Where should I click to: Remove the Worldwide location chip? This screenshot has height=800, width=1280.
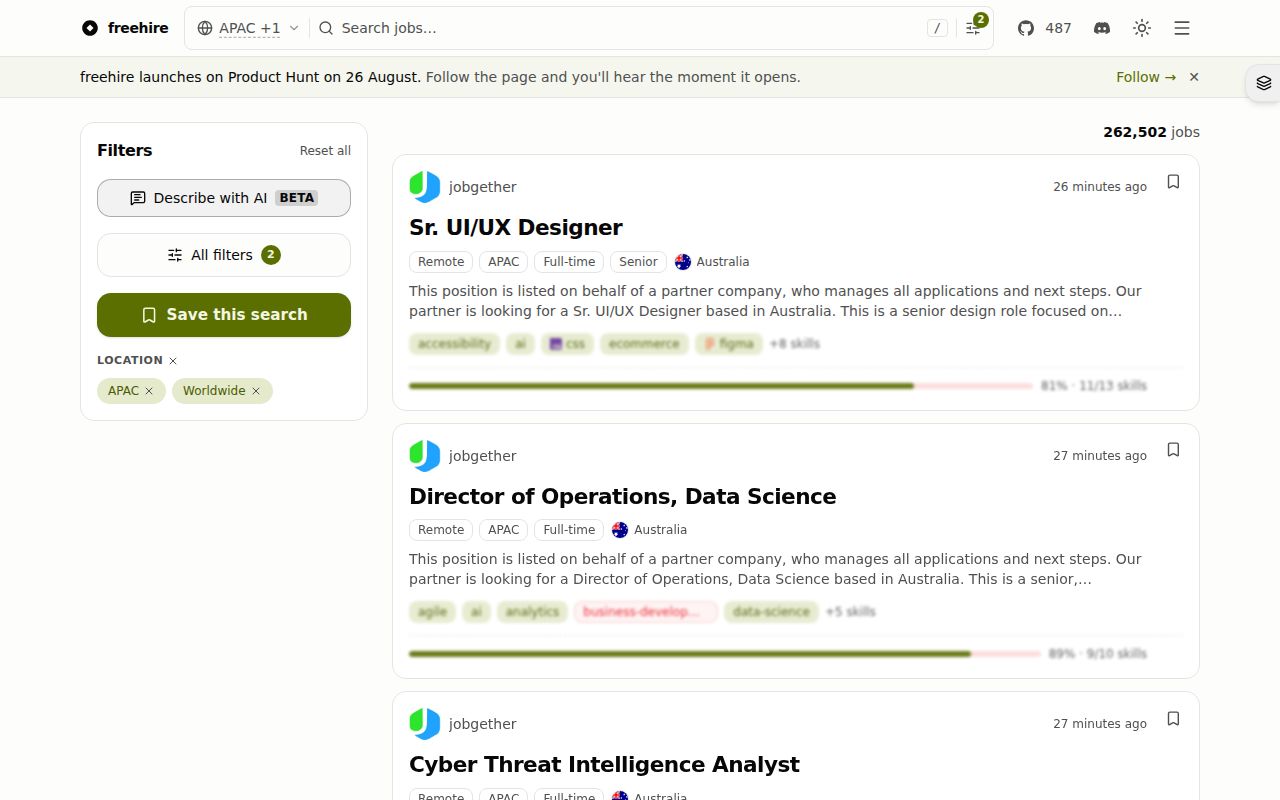(255, 391)
